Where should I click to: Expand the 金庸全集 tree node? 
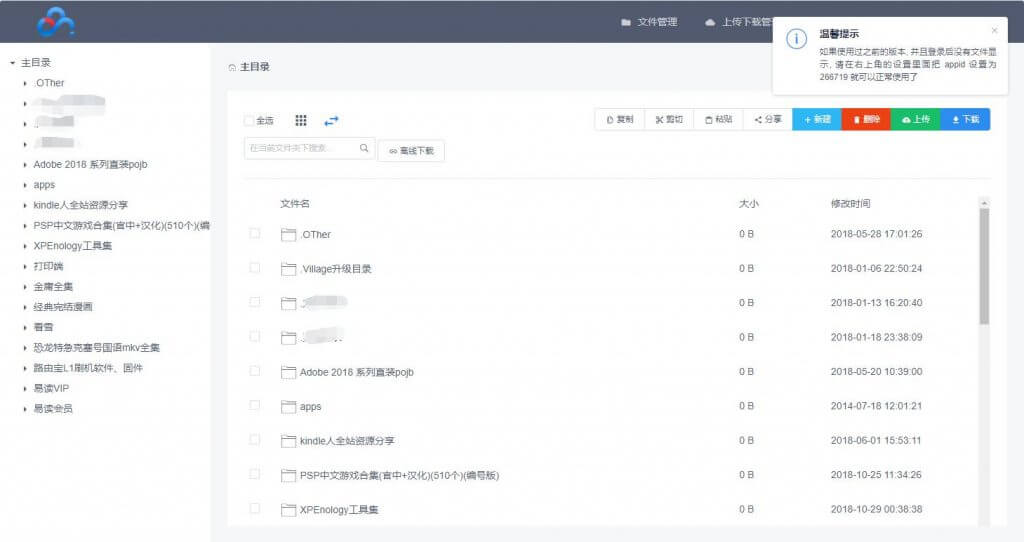[24, 287]
